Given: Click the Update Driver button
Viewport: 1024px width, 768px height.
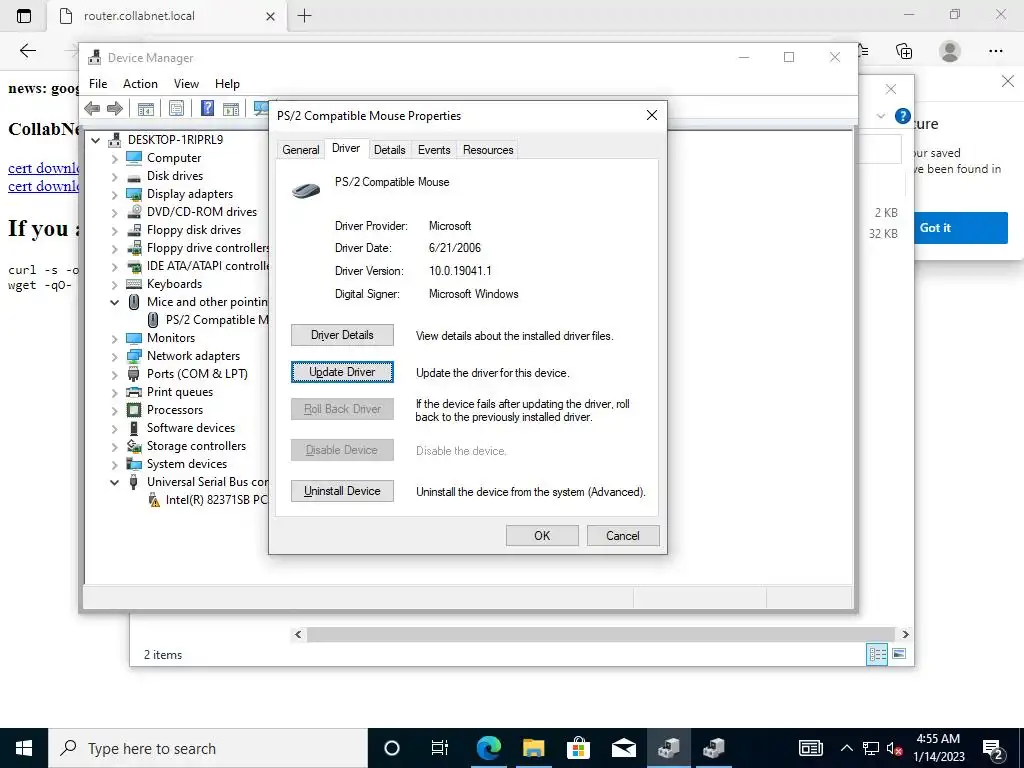Looking at the screenshot, I should pos(342,372).
